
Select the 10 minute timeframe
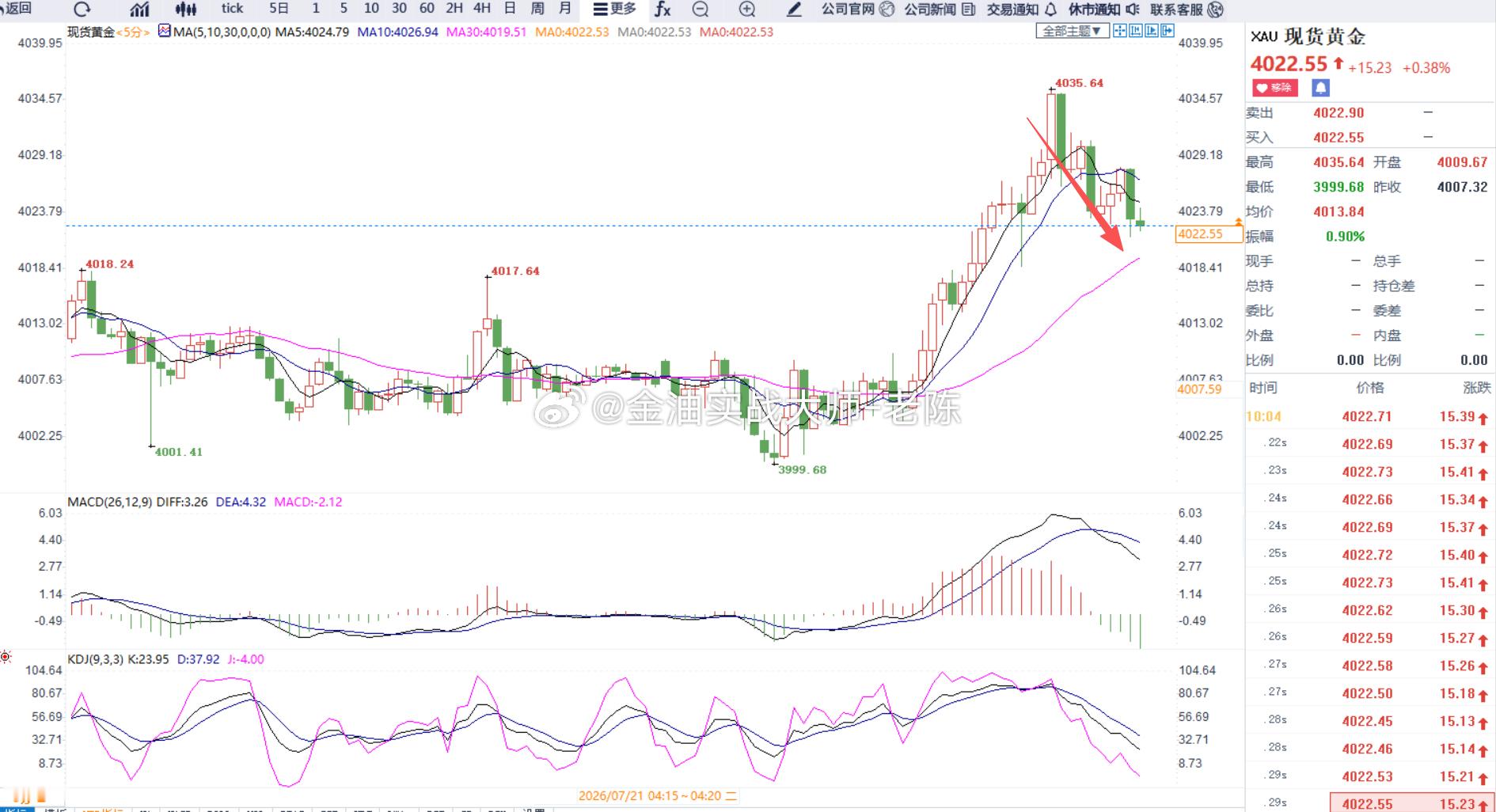click(x=371, y=9)
